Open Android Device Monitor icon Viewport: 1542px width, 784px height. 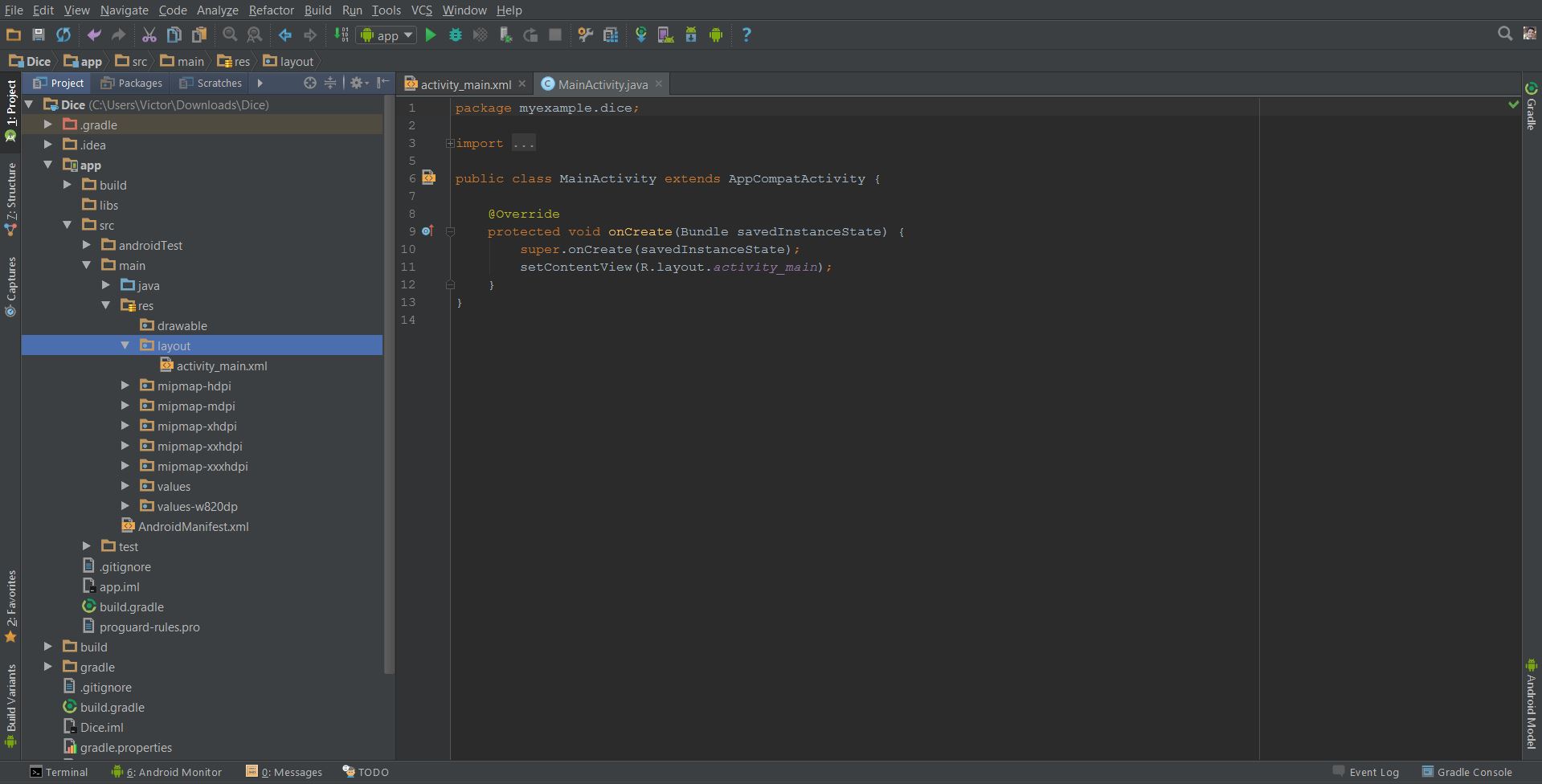pyautogui.click(x=716, y=35)
